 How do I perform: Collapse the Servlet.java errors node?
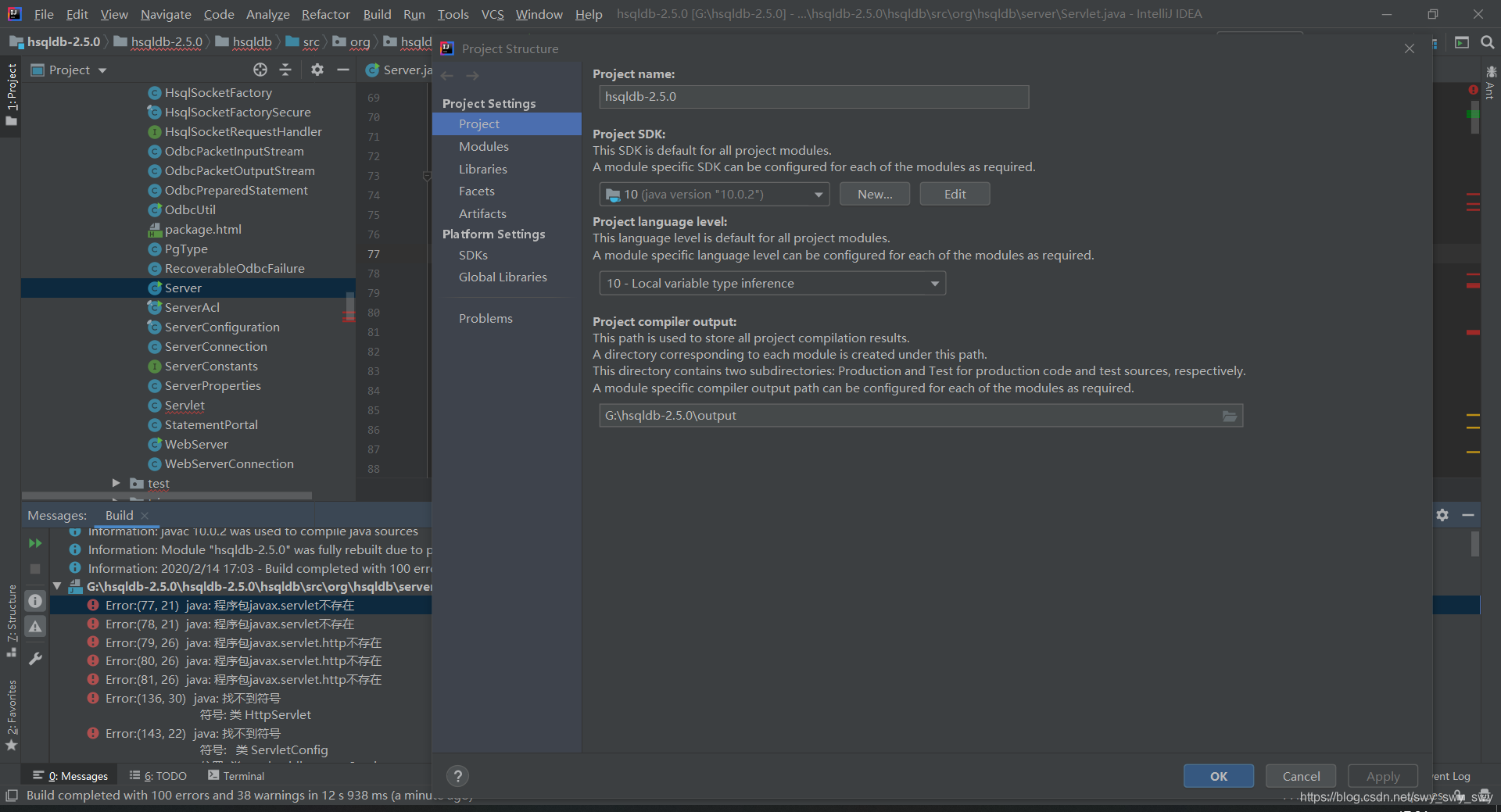click(57, 586)
